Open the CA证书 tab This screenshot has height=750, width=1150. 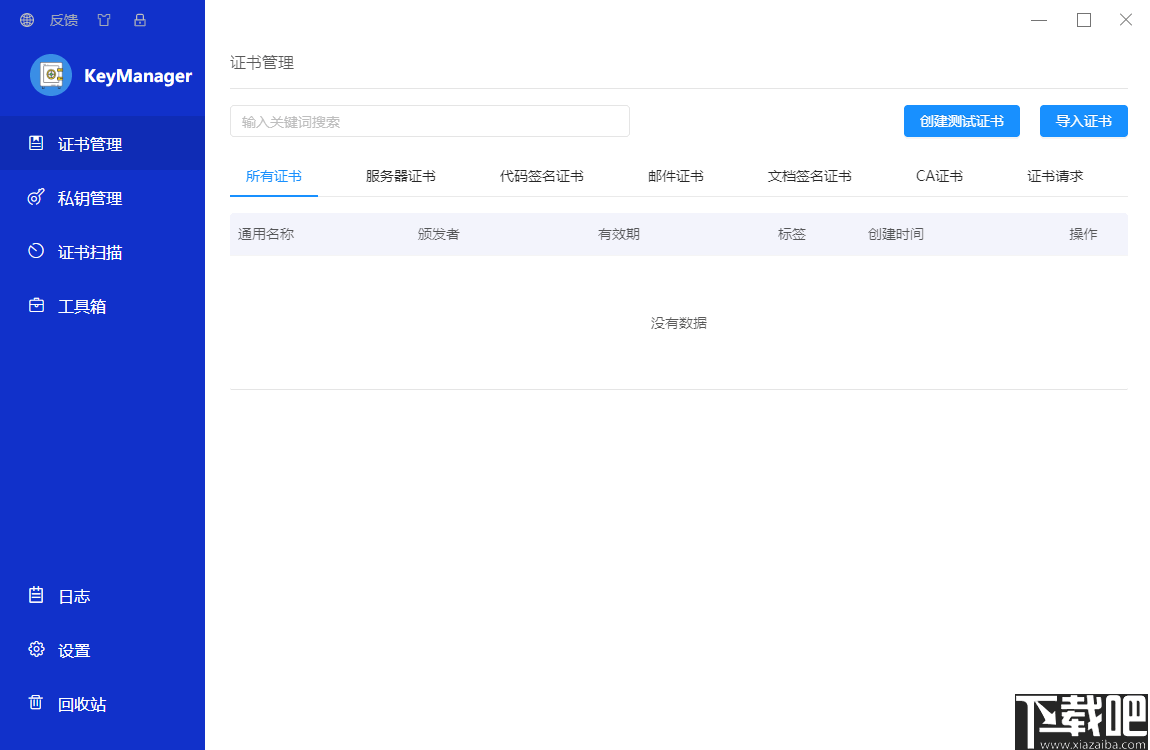tap(938, 175)
